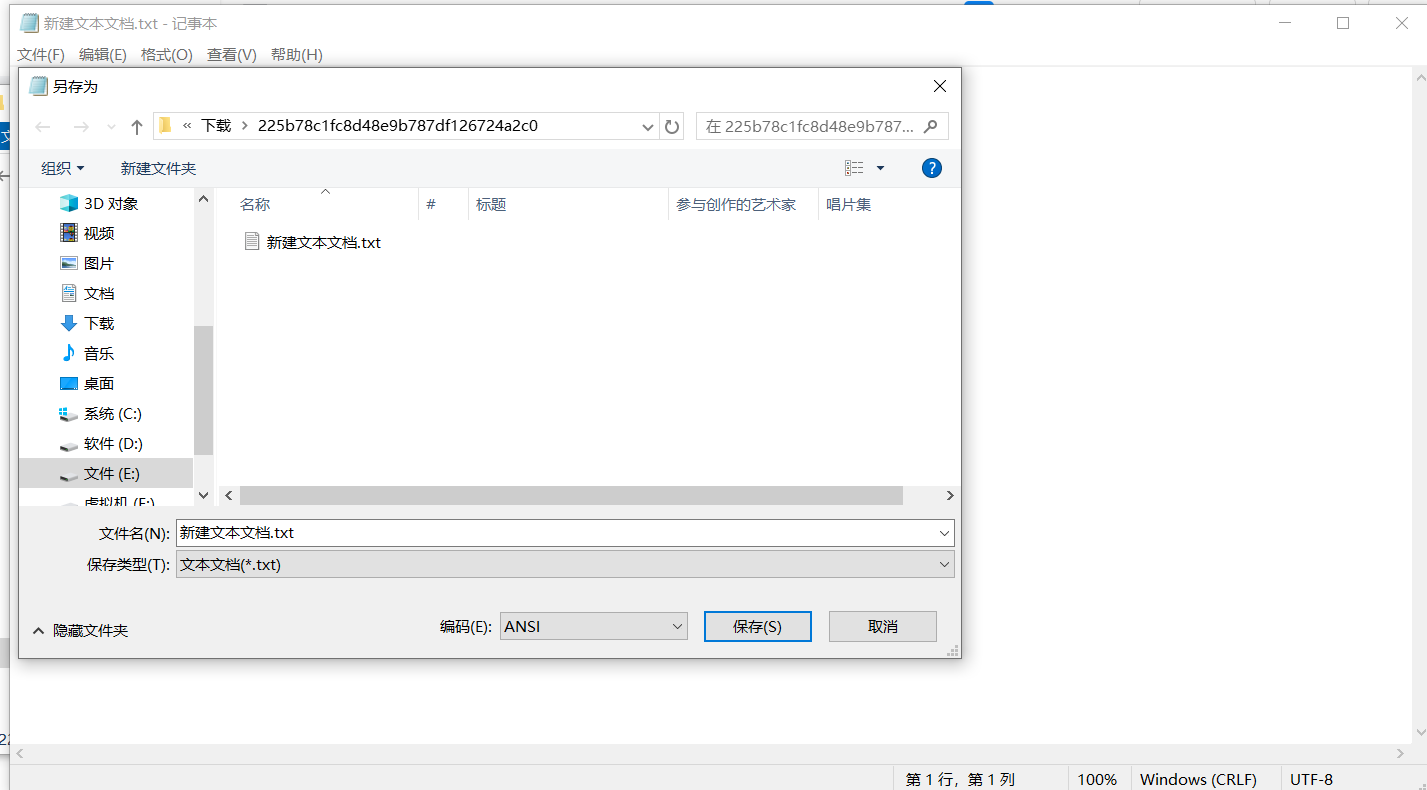Open the 系统 (C:) drive
This screenshot has width=1427, height=790.
[108, 413]
